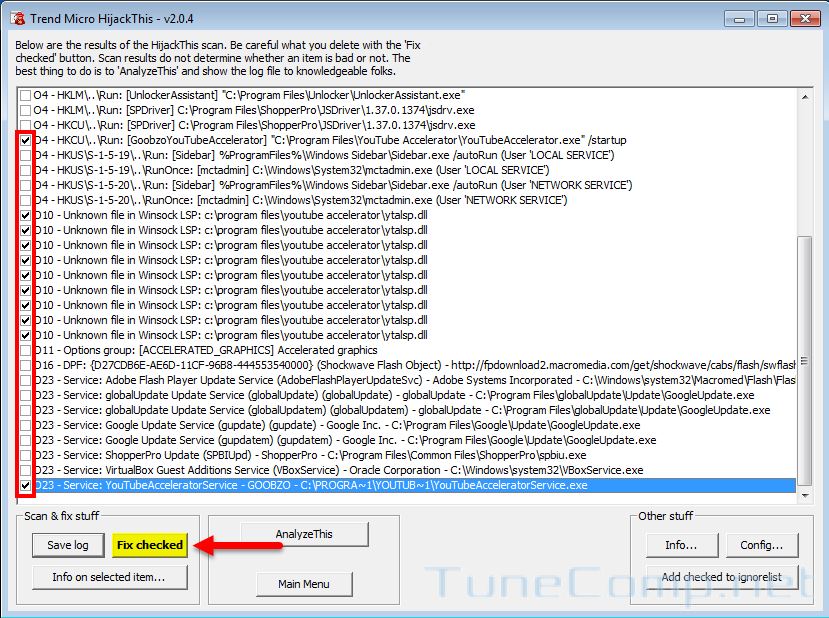Check the Sidebar NETWORK SERVICE entry checkbox
The image size is (829, 618).
click(x=25, y=186)
